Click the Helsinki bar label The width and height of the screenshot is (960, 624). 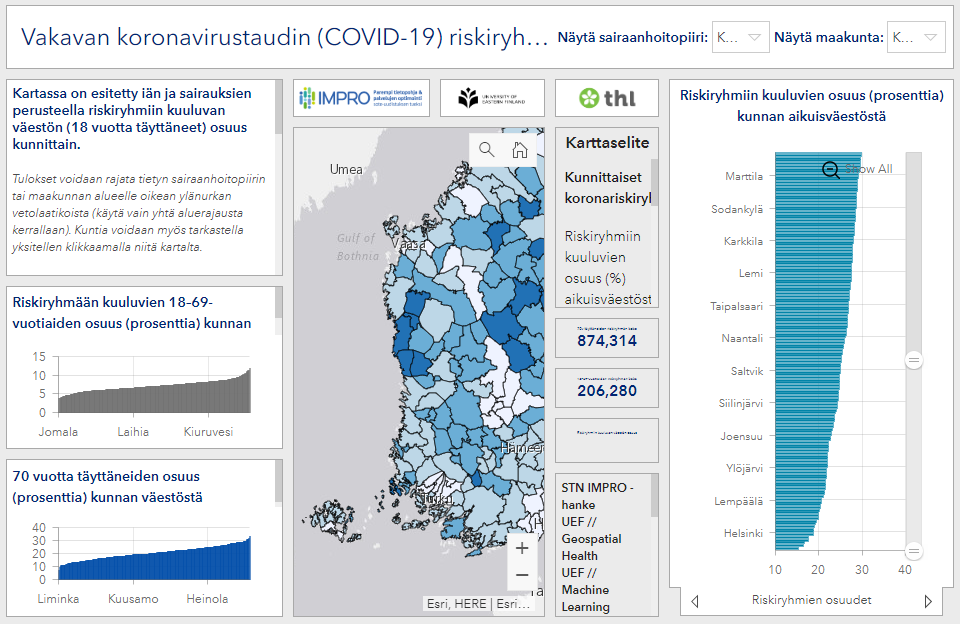tap(743, 533)
